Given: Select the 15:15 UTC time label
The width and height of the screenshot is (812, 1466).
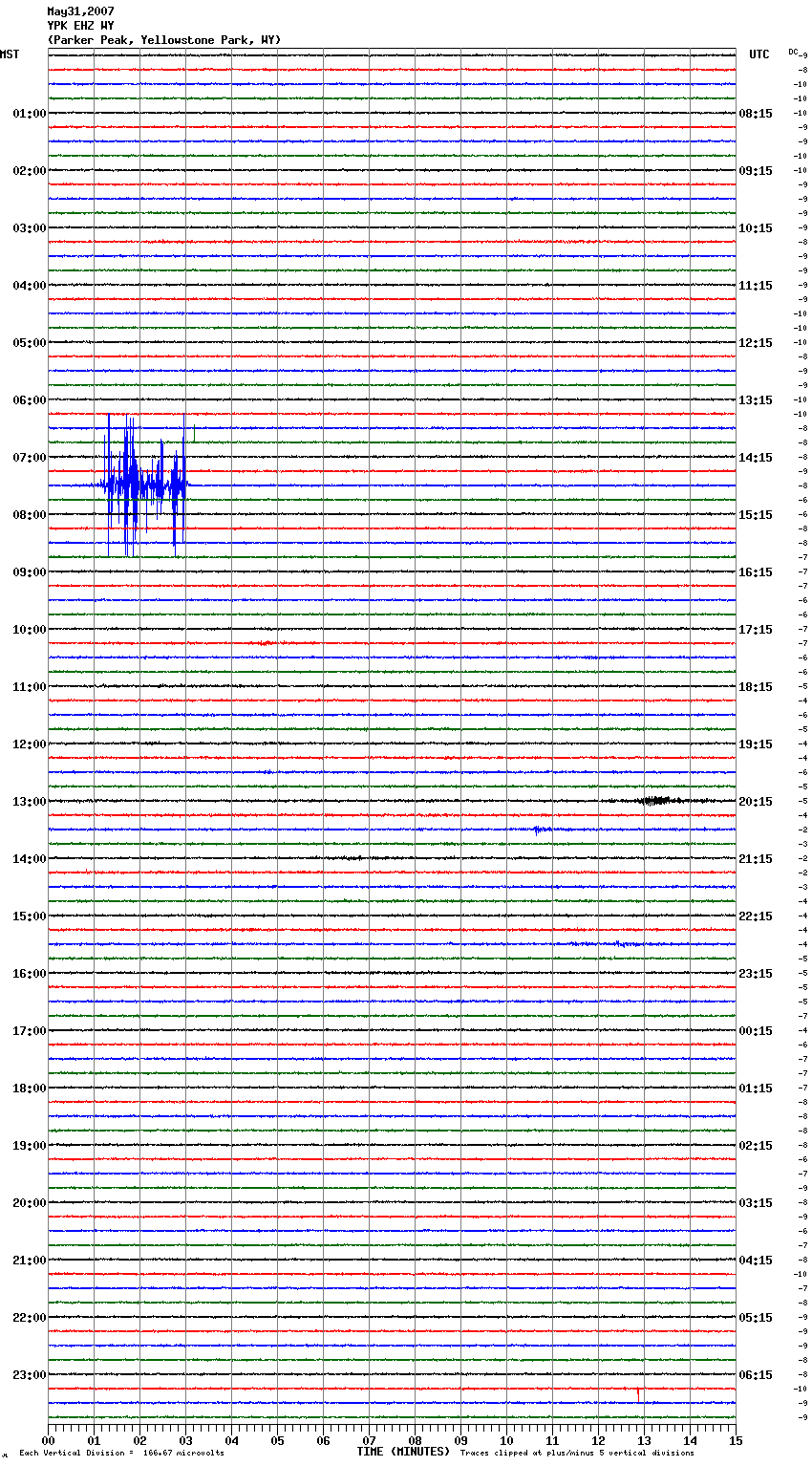Looking at the screenshot, I should click(x=756, y=515).
